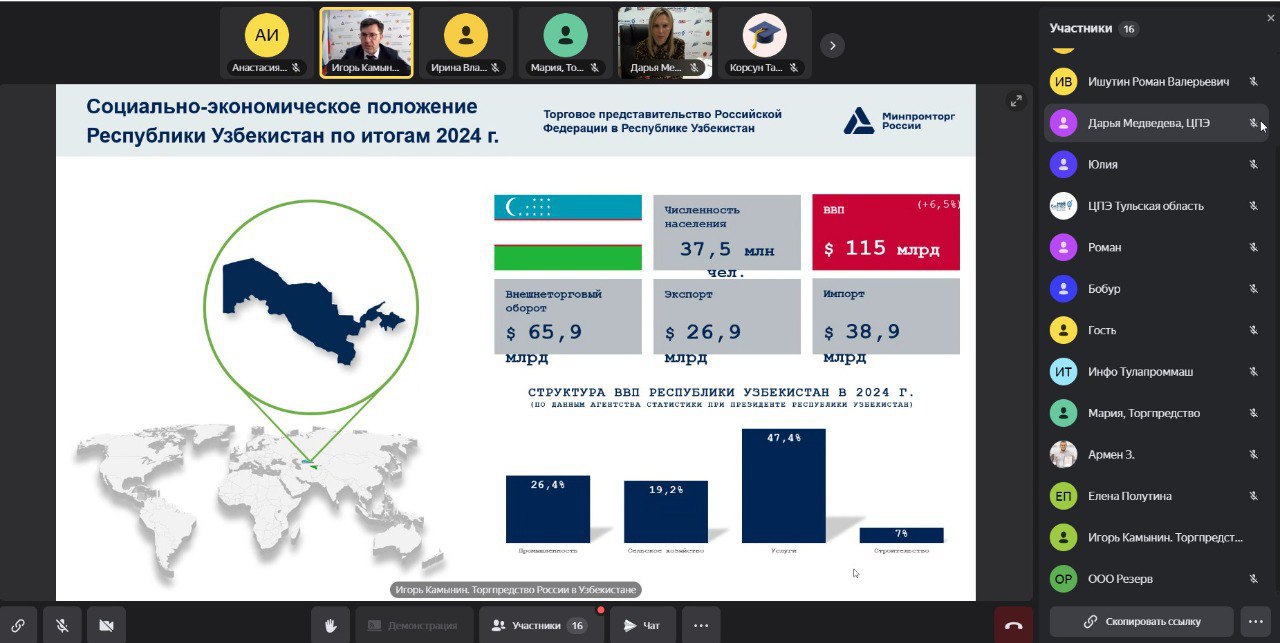Open the more options menu in bottom toolbar
The height and width of the screenshot is (643, 1280).
point(701,625)
